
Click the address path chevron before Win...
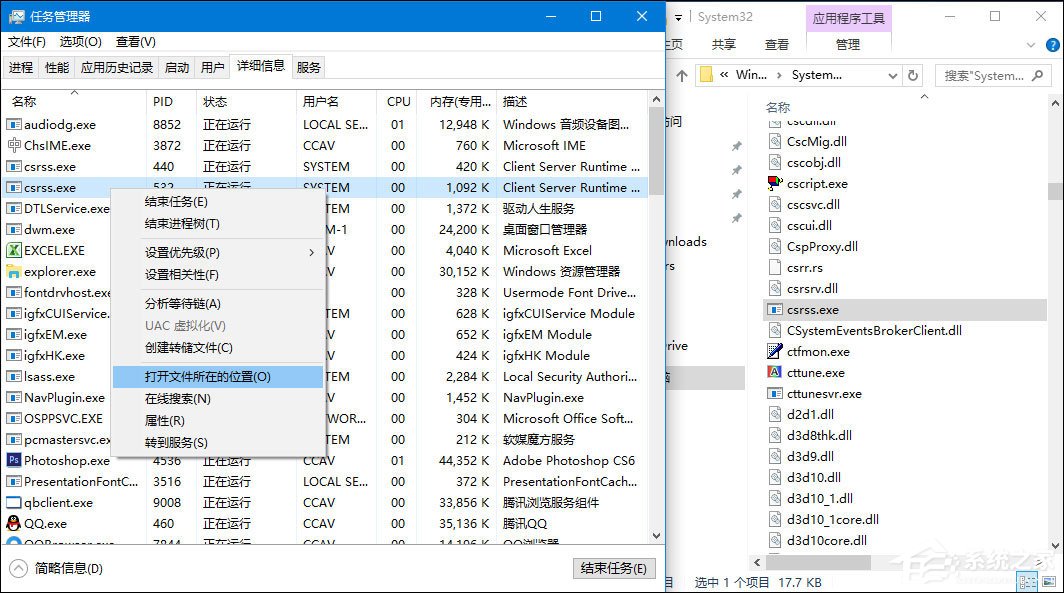(x=724, y=75)
